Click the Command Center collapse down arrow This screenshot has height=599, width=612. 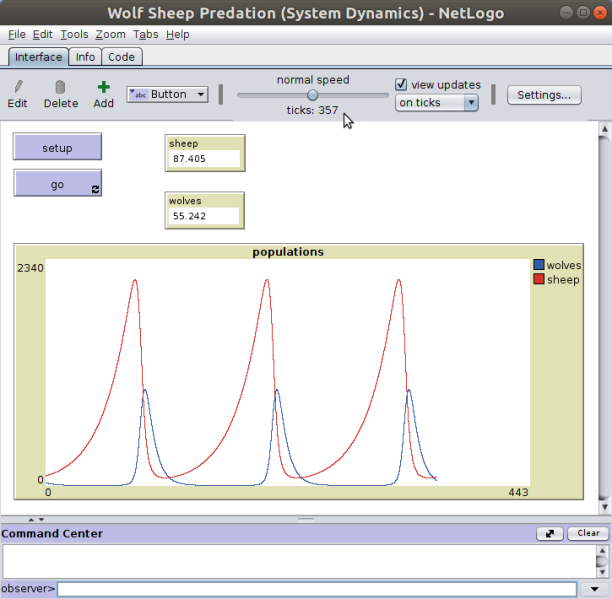click(x=41, y=519)
